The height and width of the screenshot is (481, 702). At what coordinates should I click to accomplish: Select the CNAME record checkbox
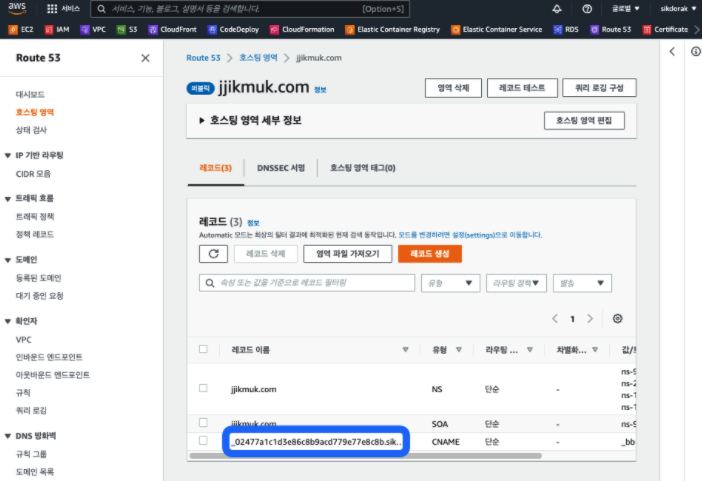(x=203, y=440)
